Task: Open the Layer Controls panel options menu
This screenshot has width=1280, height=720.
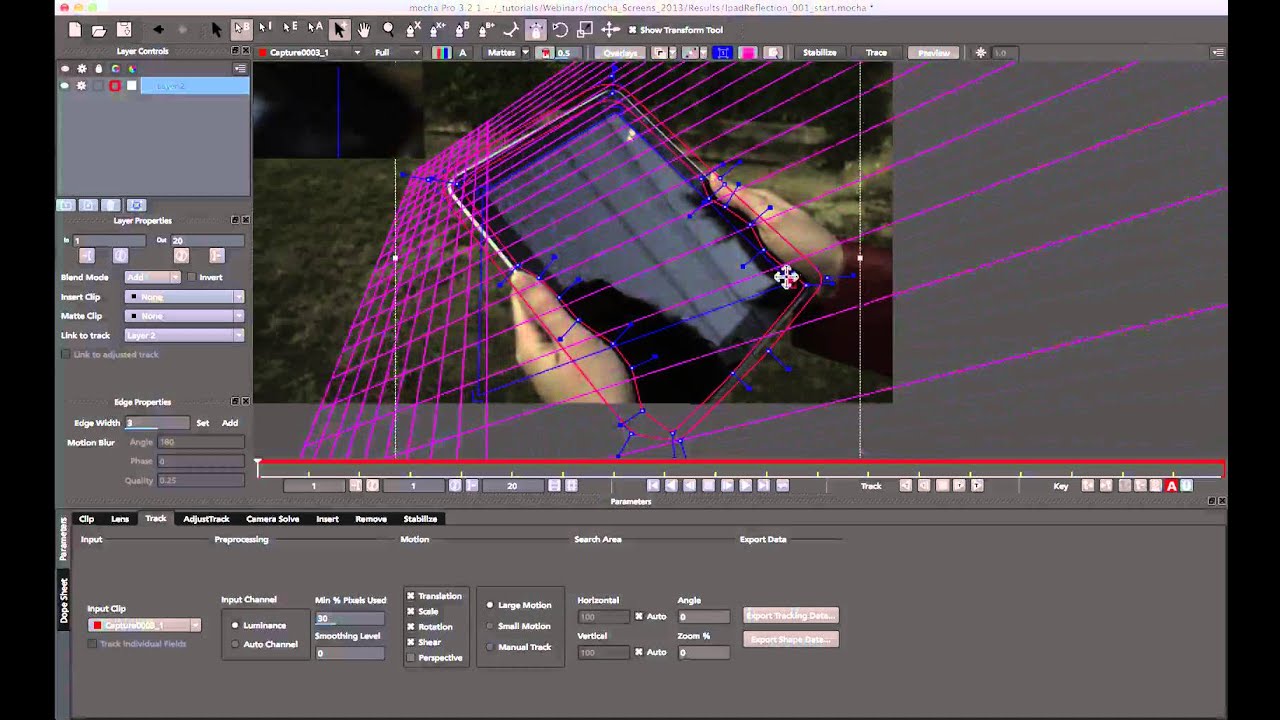Action: 240,69
